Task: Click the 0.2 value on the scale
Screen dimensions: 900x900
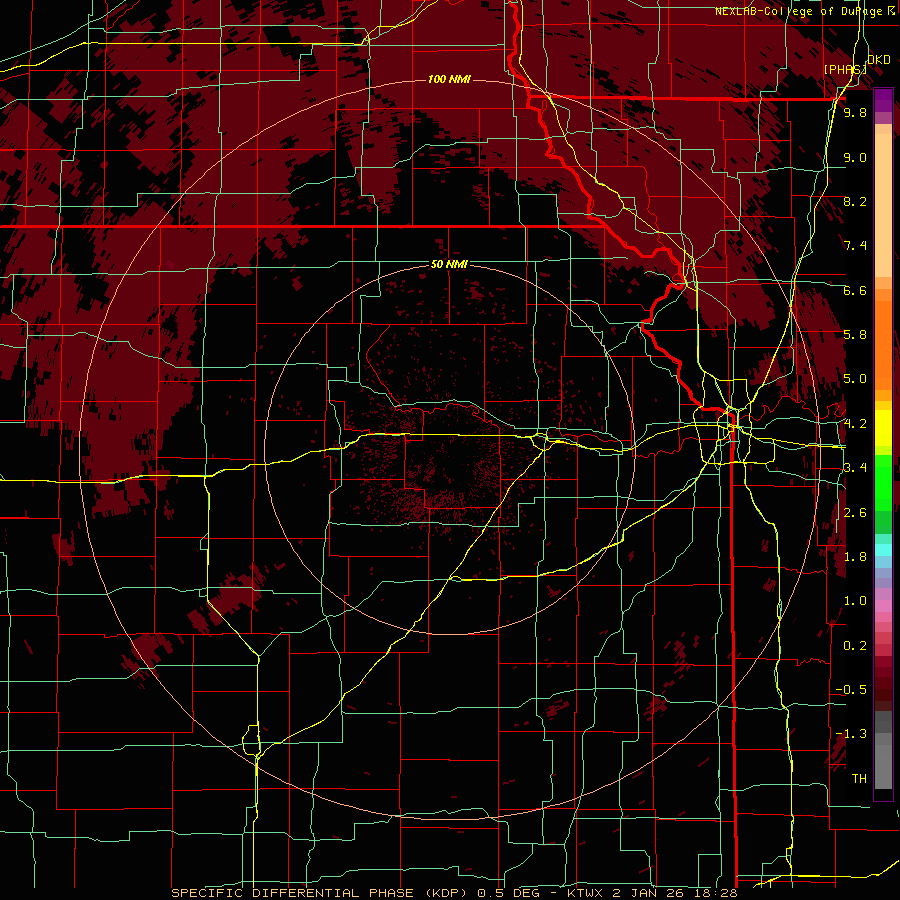Action: 855,646
